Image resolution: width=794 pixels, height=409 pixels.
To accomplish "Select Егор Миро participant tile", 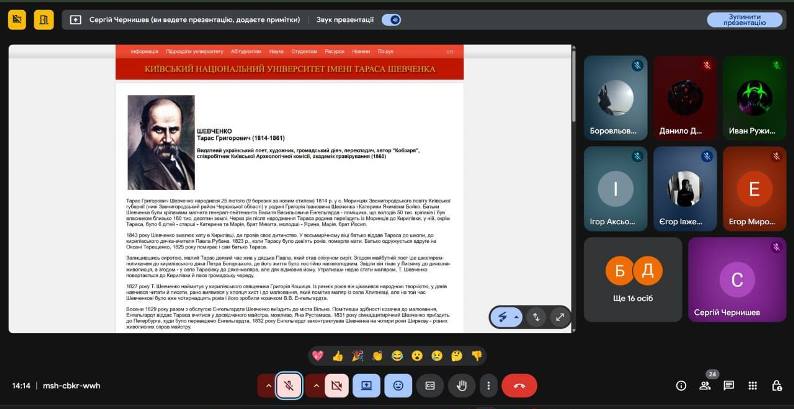I will [755, 189].
